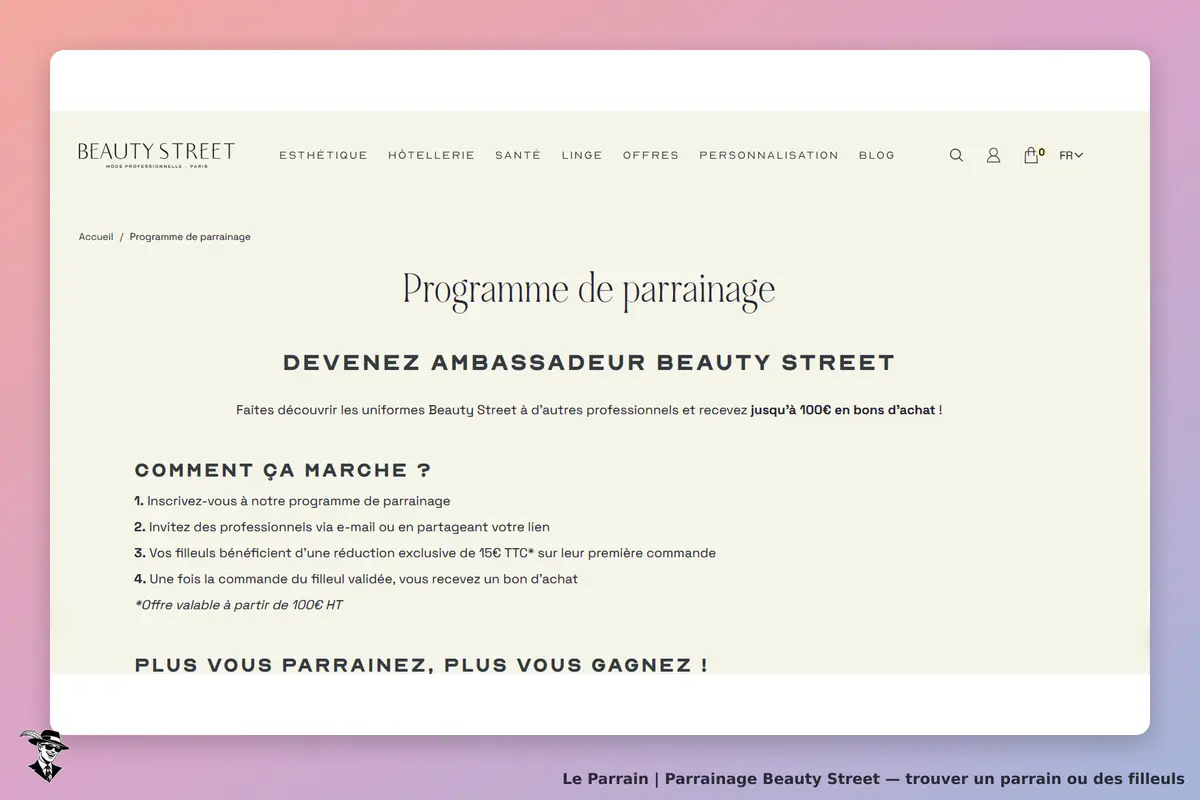Click step 2 'Invitez des professionnels' line

coord(342,527)
